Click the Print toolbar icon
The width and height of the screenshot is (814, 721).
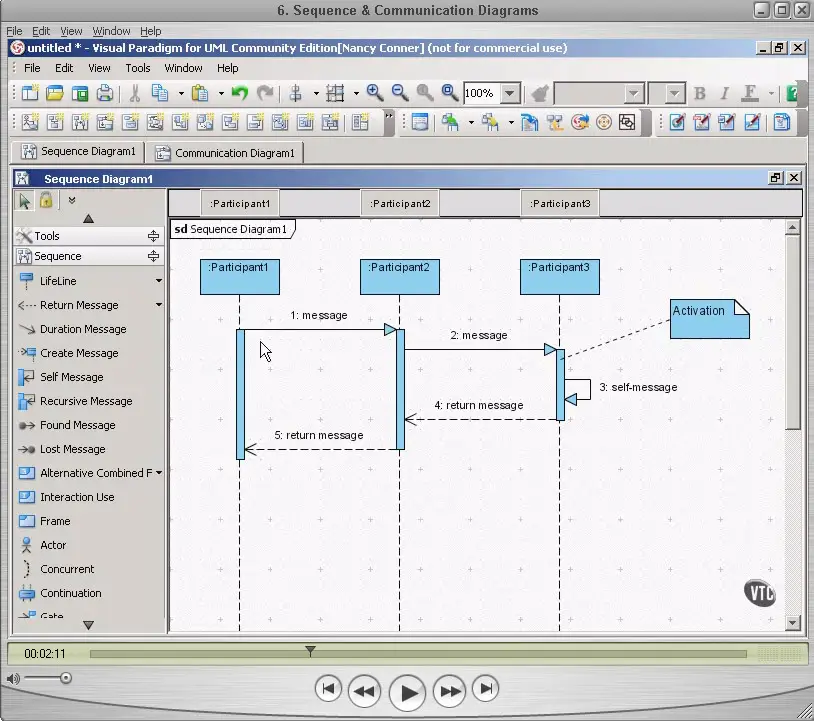[x=105, y=93]
